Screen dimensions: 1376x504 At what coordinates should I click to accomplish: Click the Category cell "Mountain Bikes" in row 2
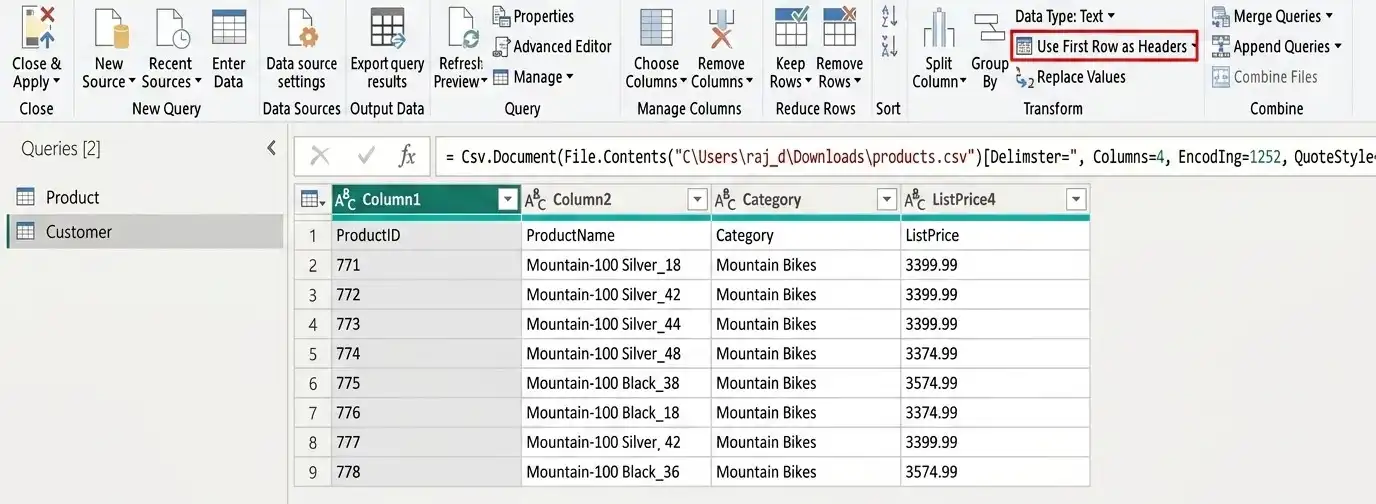coord(806,265)
